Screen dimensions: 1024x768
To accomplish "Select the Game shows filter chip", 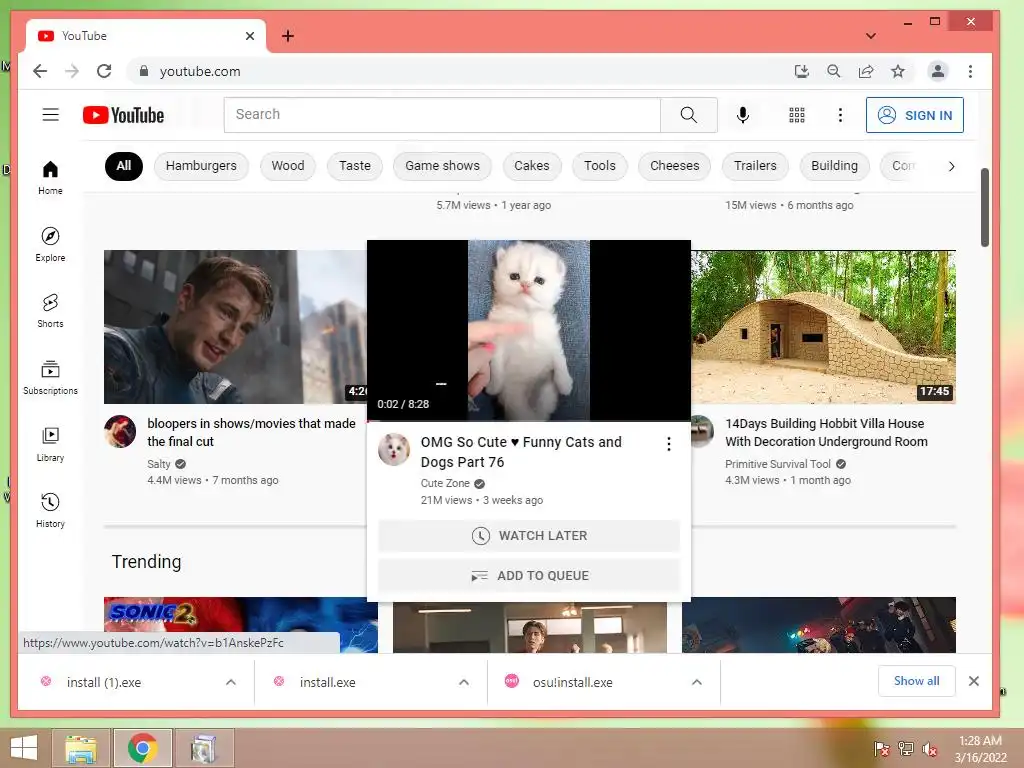I will pyautogui.click(x=442, y=166).
